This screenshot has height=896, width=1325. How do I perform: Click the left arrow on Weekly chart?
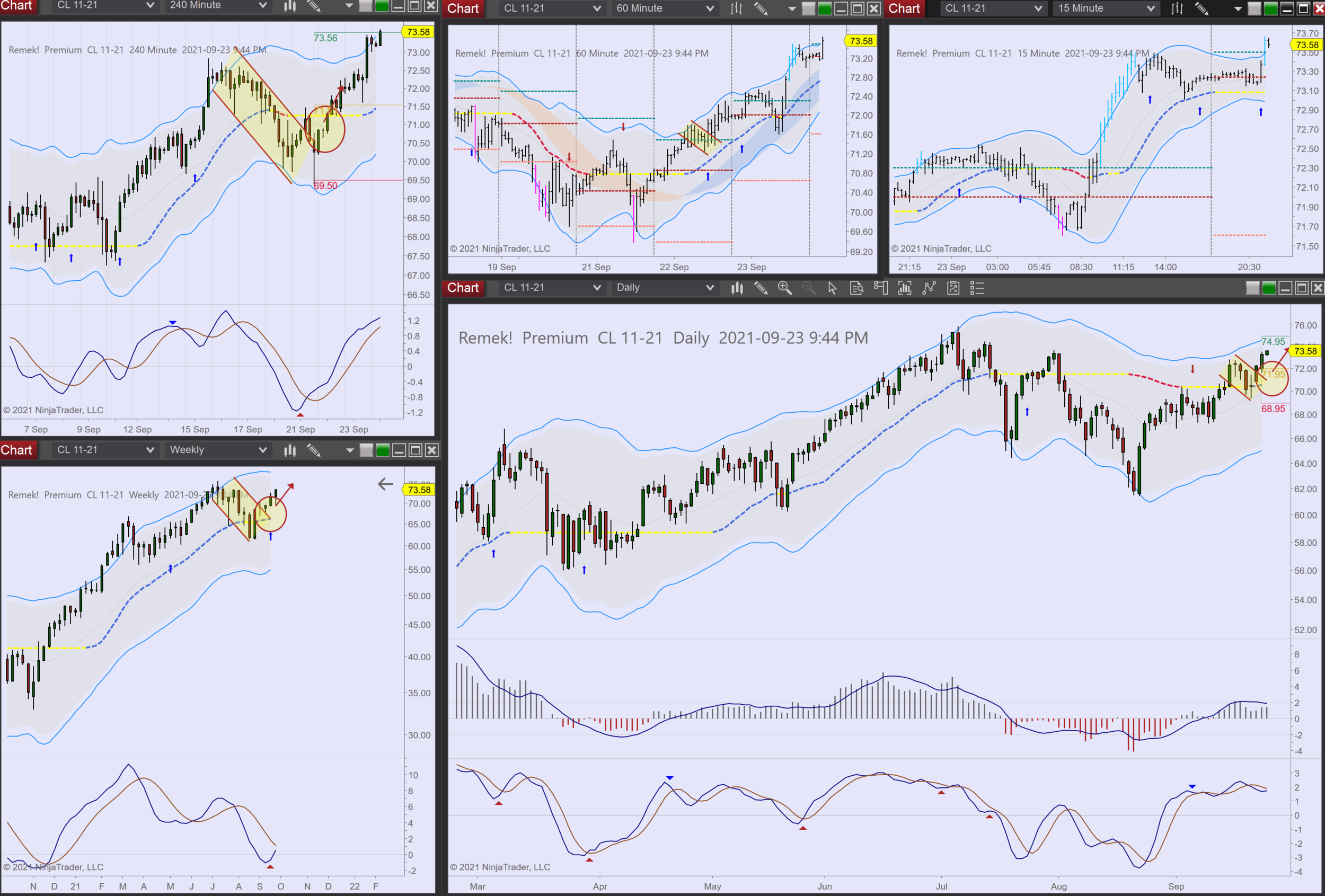pos(385,484)
